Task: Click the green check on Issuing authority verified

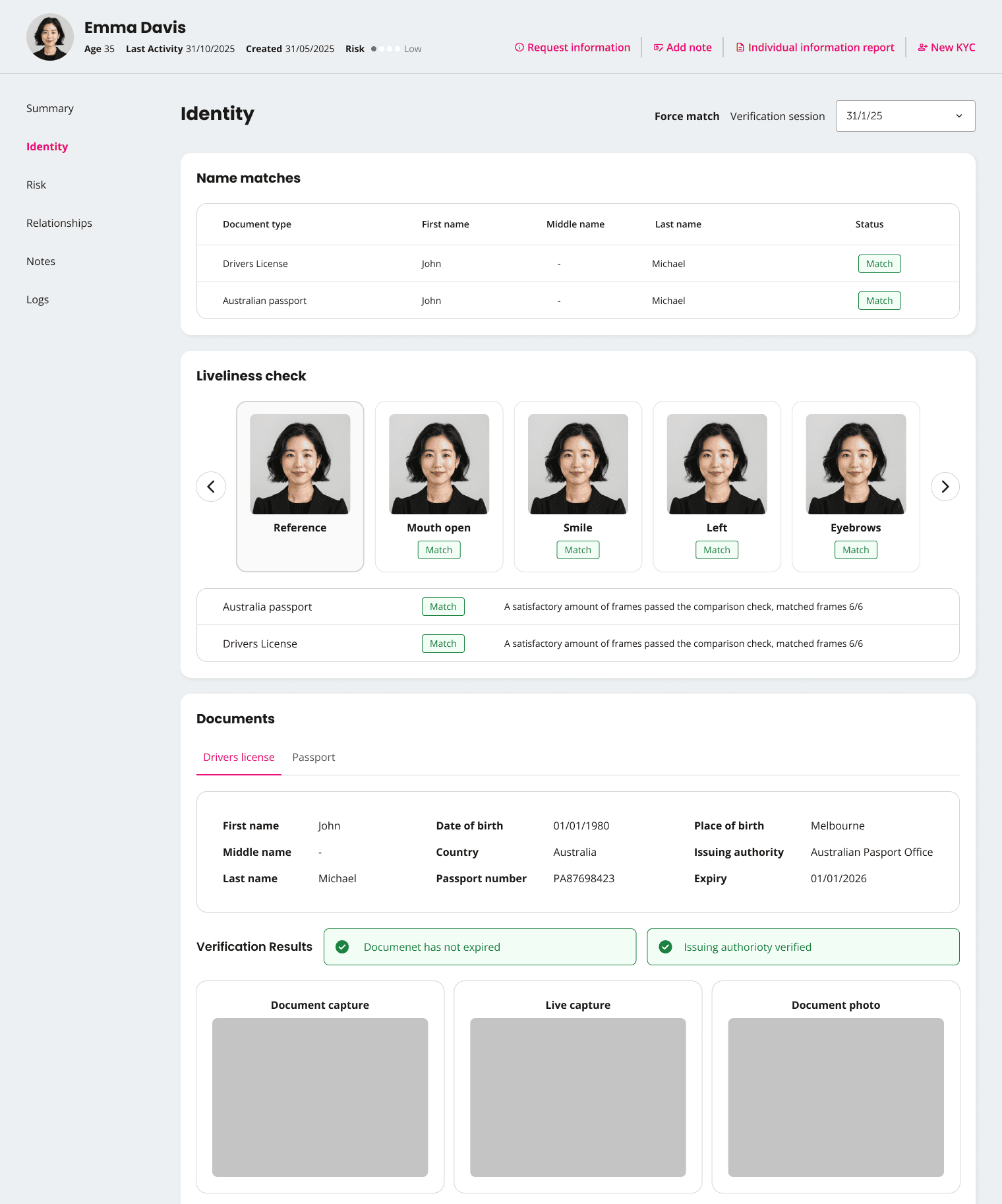Action: (666, 947)
